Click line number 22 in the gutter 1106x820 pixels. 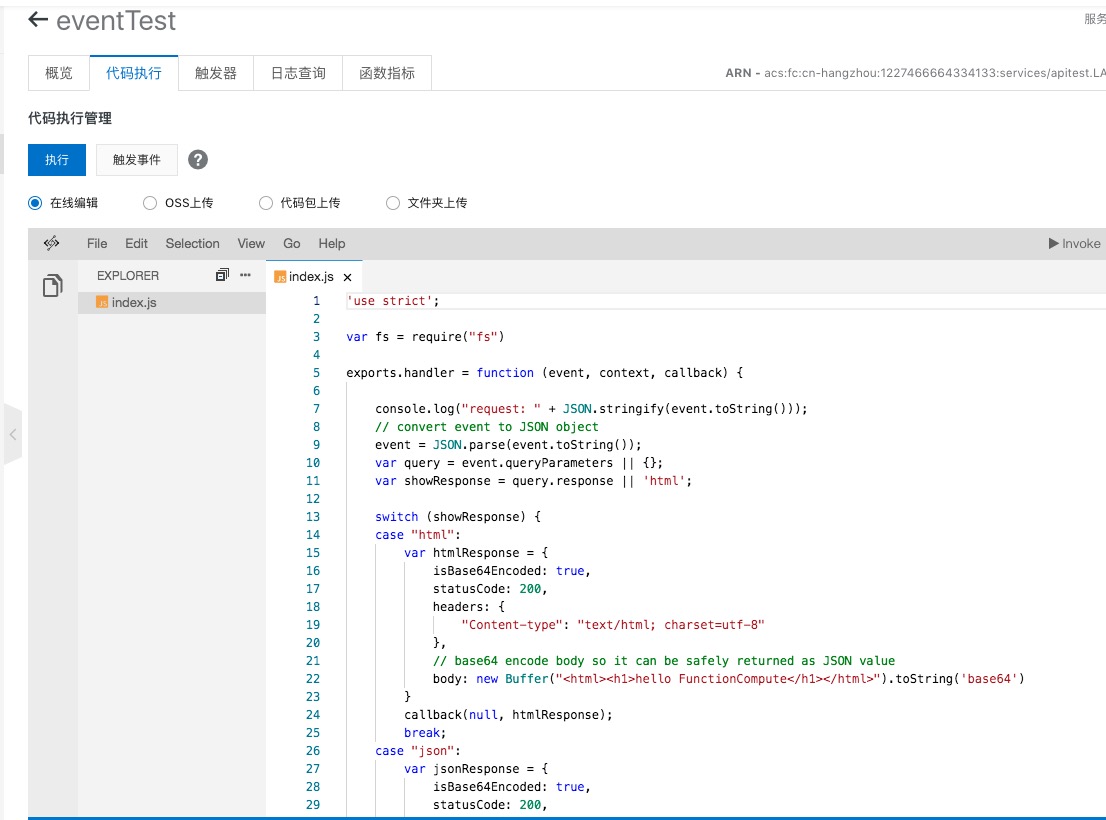(x=312, y=679)
